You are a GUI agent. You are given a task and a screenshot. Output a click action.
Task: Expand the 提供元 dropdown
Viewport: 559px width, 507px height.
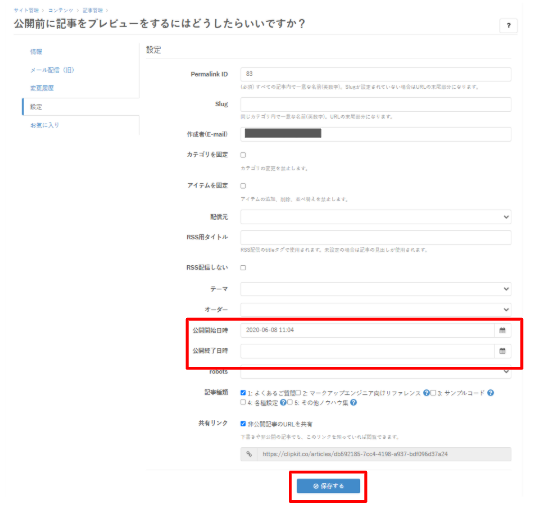click(x=376, y=217)
